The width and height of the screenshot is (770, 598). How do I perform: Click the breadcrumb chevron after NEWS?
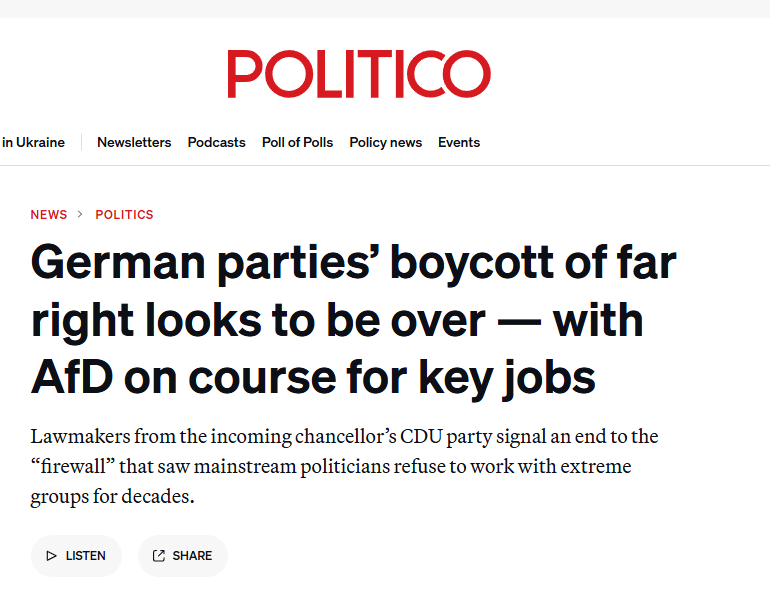pyautogui.click(x=81, y=215)
